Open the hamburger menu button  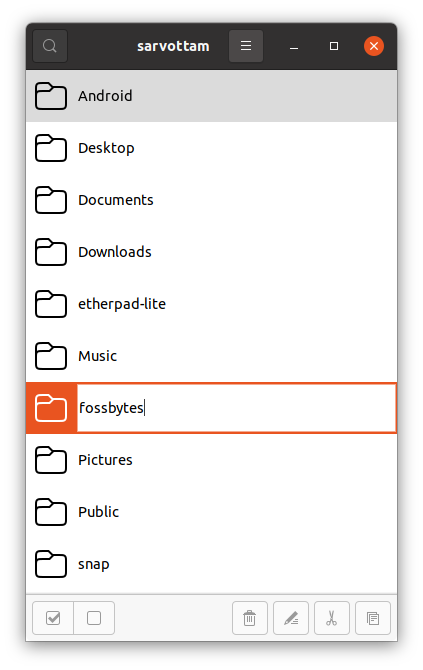pos(246,46)
